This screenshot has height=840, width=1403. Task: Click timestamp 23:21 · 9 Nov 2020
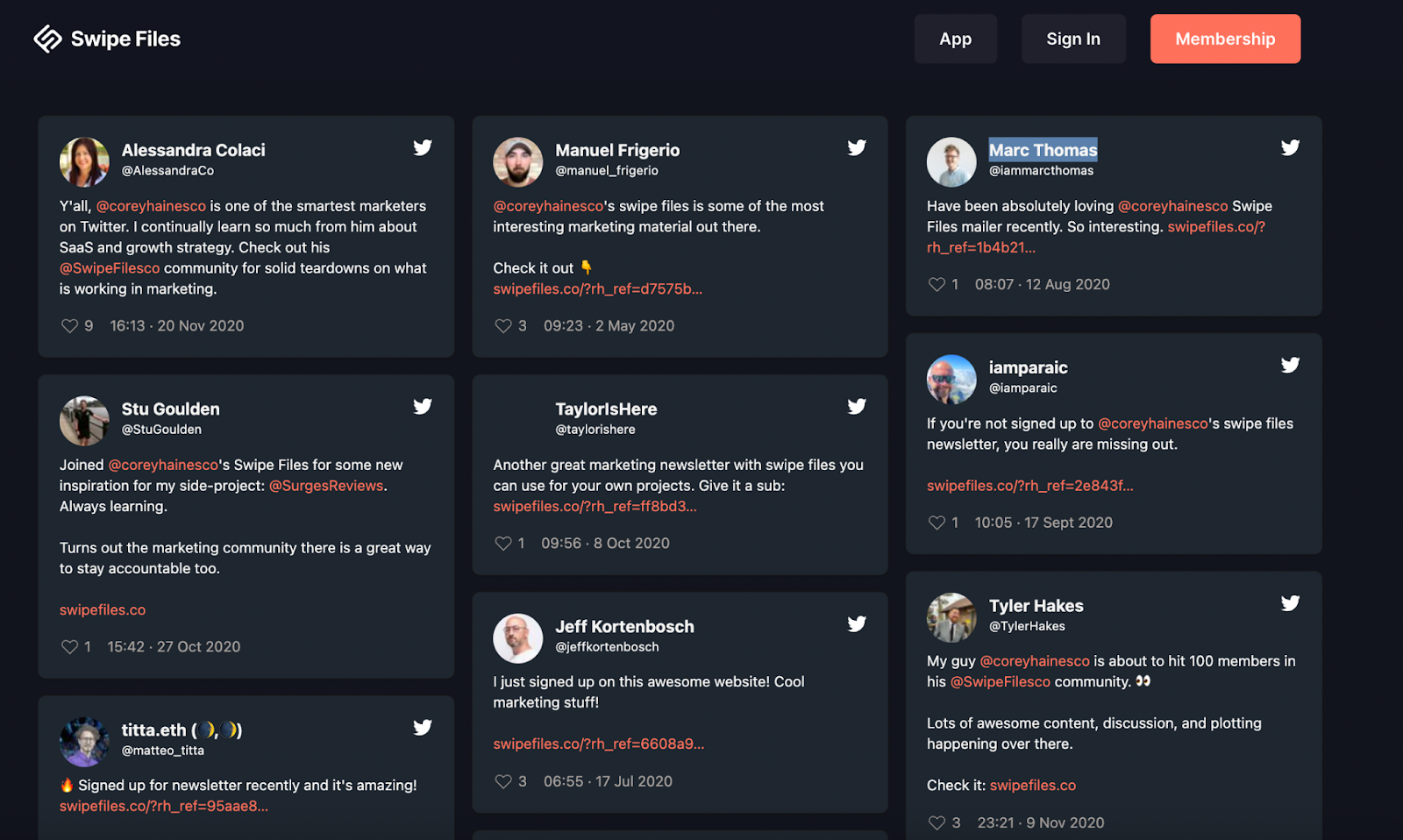1041,822
